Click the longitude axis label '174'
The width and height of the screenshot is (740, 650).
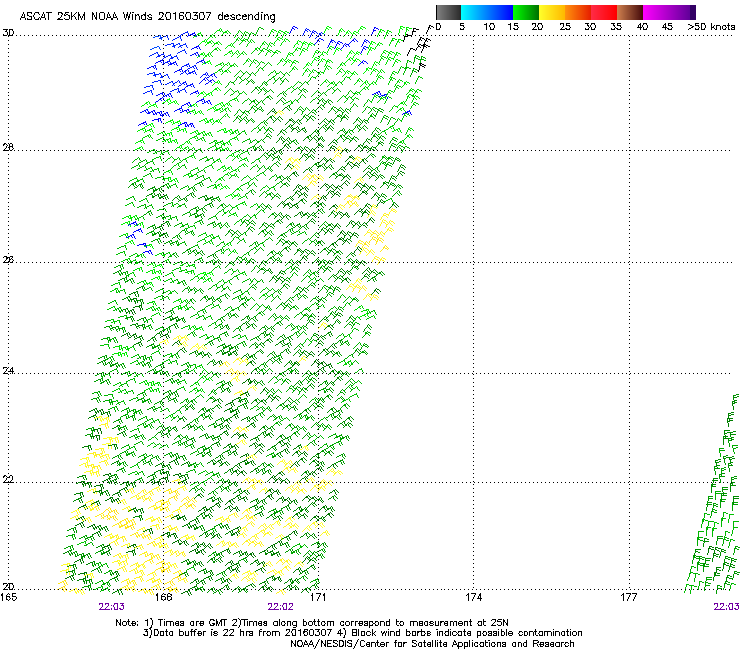click(x=473, y=597)
